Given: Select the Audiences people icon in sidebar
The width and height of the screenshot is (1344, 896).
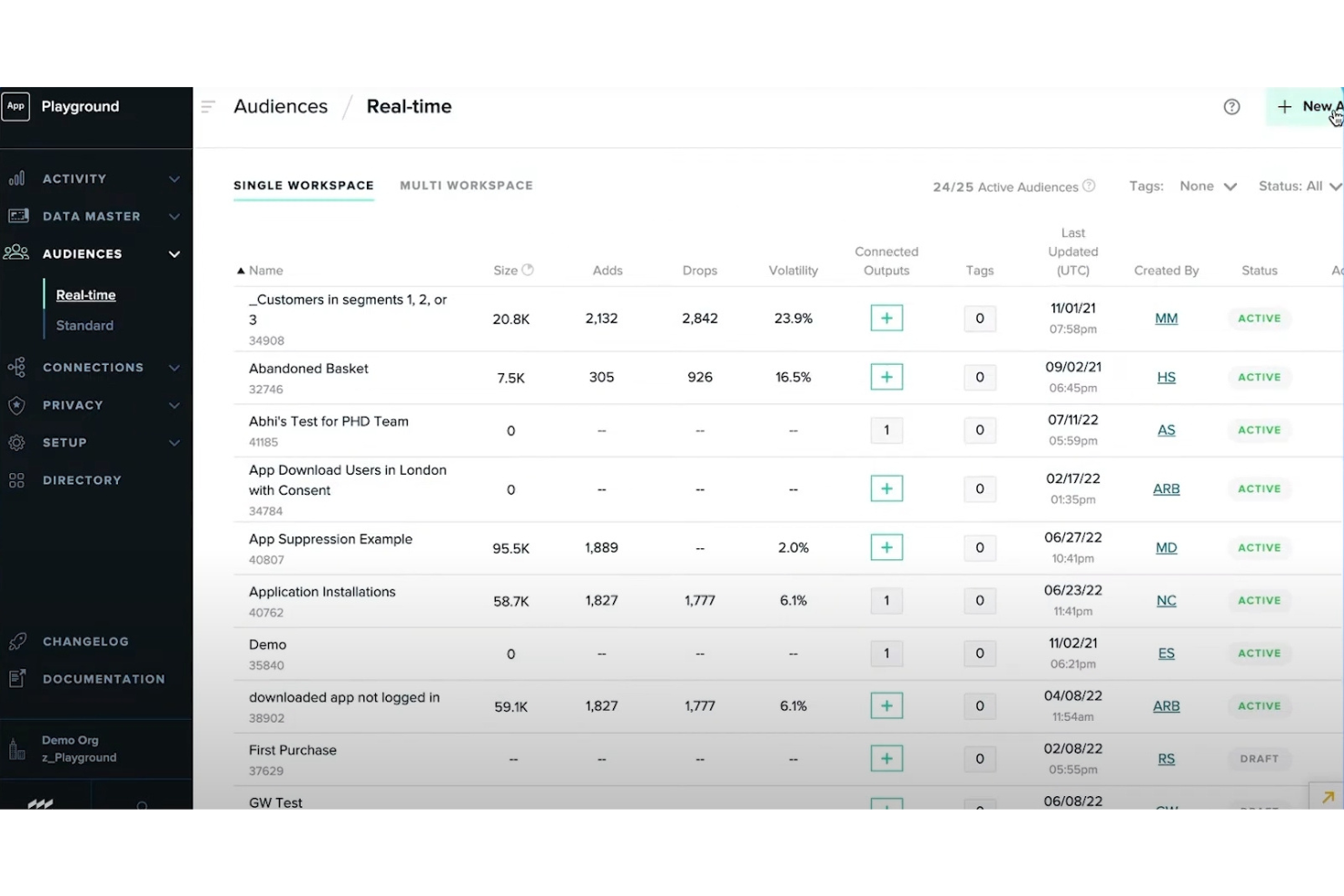Looking at the screenshot, I should 16,253.
